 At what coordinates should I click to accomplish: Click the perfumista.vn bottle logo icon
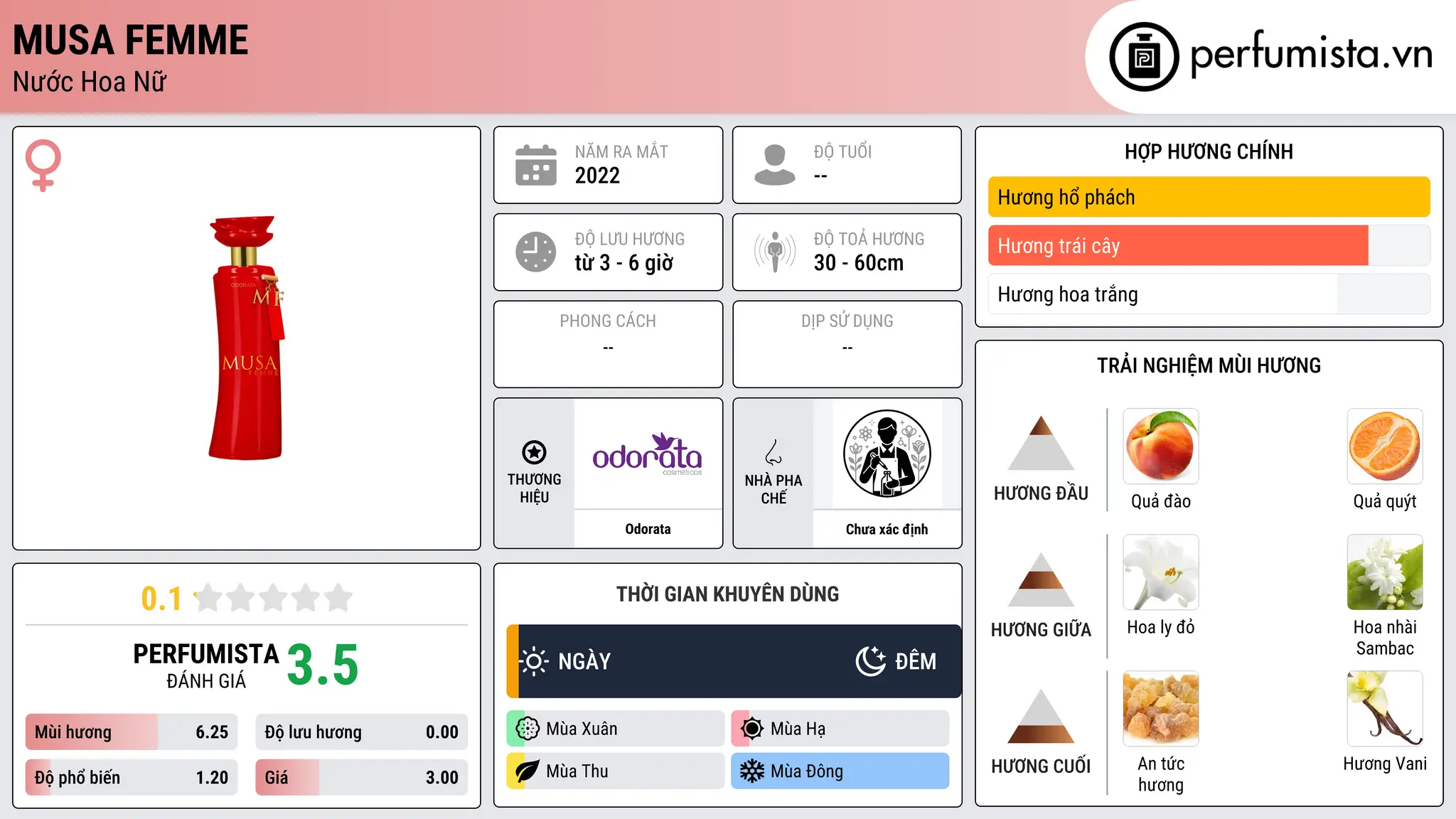pyautogui.click(x=1144, y=57)
